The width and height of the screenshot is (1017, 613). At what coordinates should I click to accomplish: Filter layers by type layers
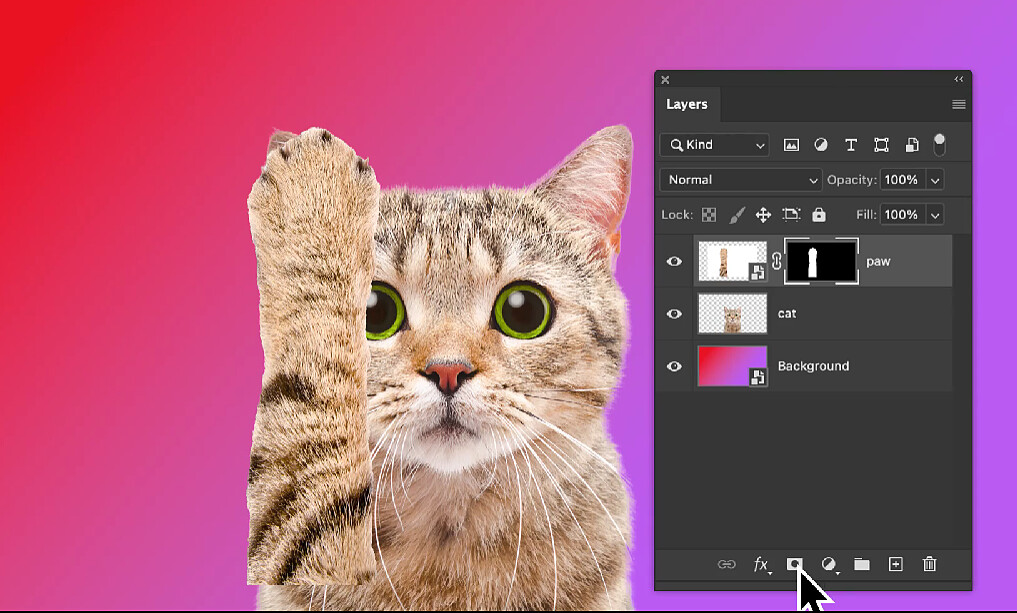pyautogui.click(x=851, y=145)
